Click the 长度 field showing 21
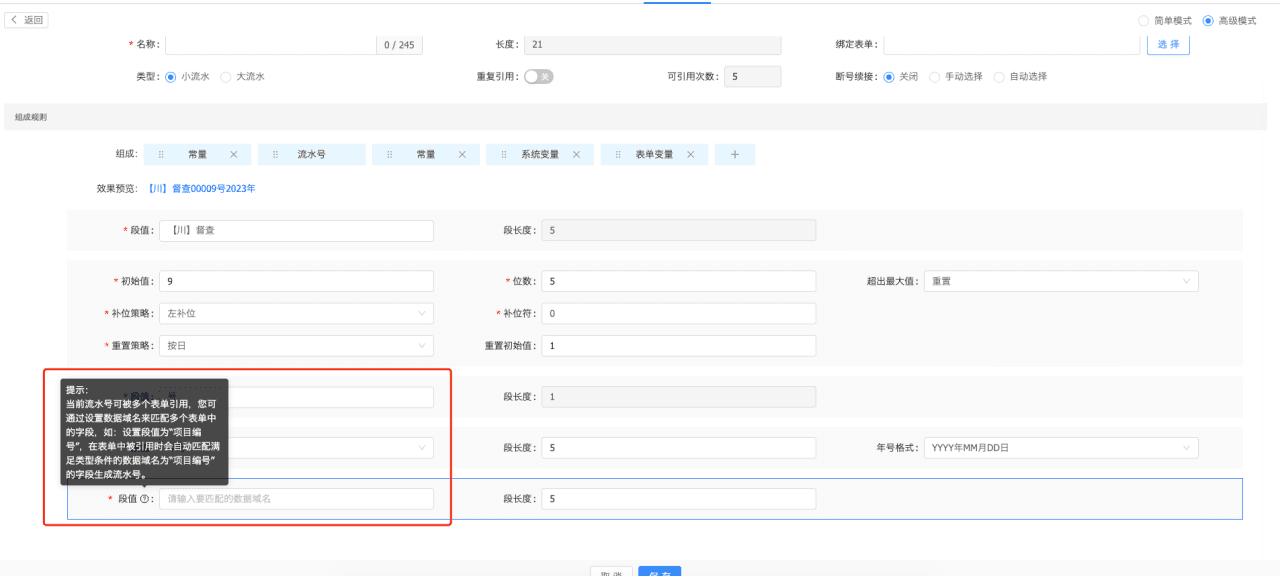Screen dimensions: 1280x576 click(x=653, y=44)
